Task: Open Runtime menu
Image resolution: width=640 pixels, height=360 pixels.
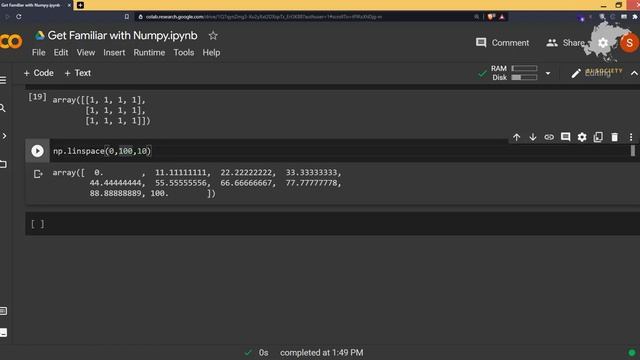Action: tap(149, 53)
